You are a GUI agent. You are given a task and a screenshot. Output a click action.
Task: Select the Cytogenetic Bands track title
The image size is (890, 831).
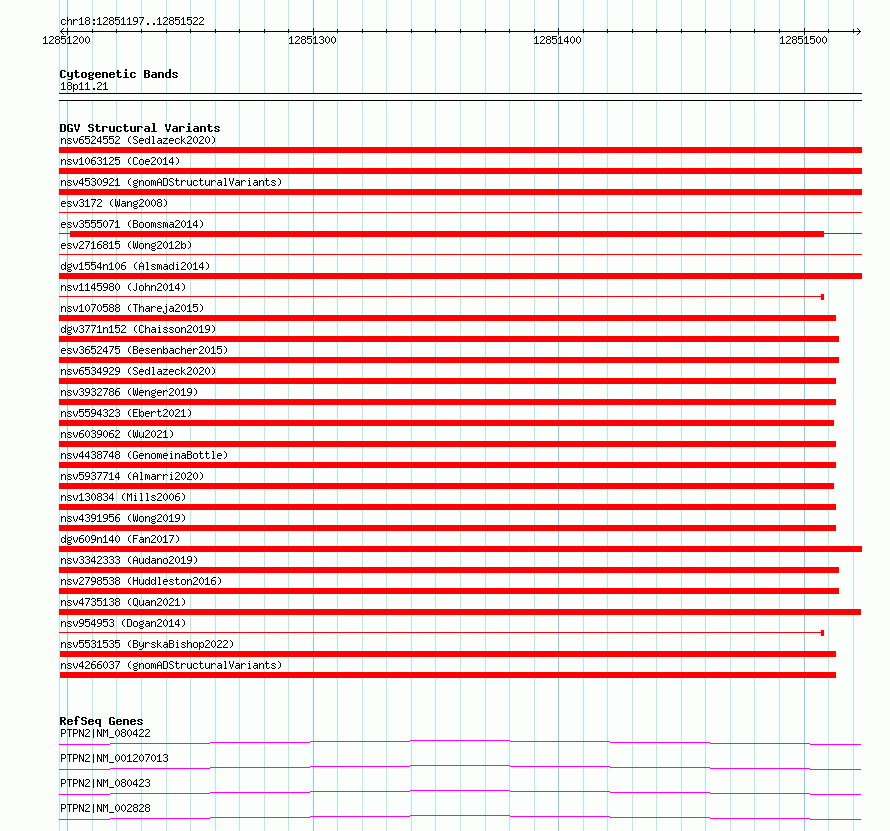tap(119, 74)
